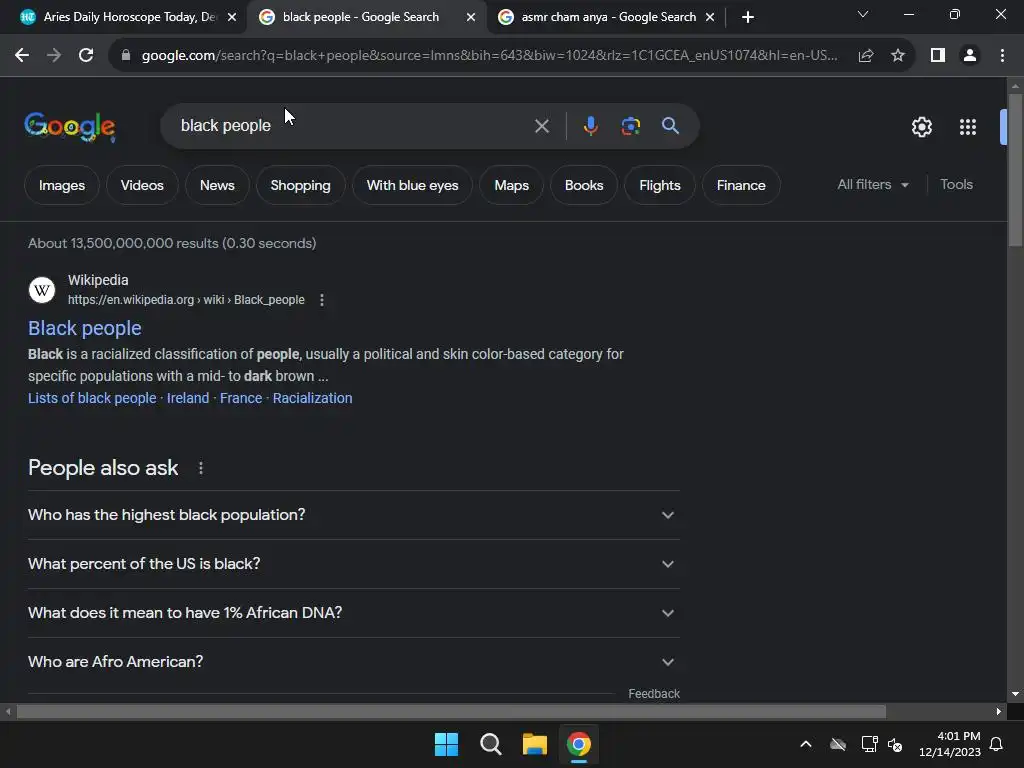Filter results by Flights
Screen dimensions: 1024x768
pyautogui.click(x=660, y=185)
